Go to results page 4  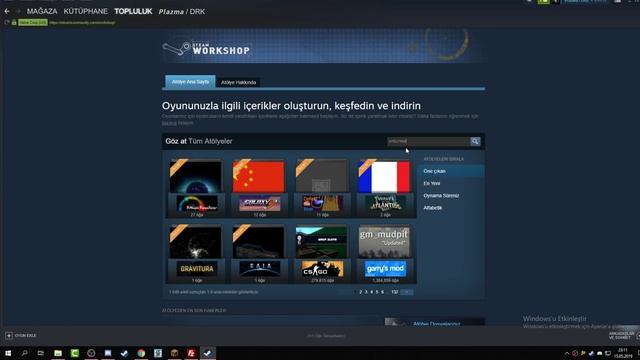click(371, 292)
